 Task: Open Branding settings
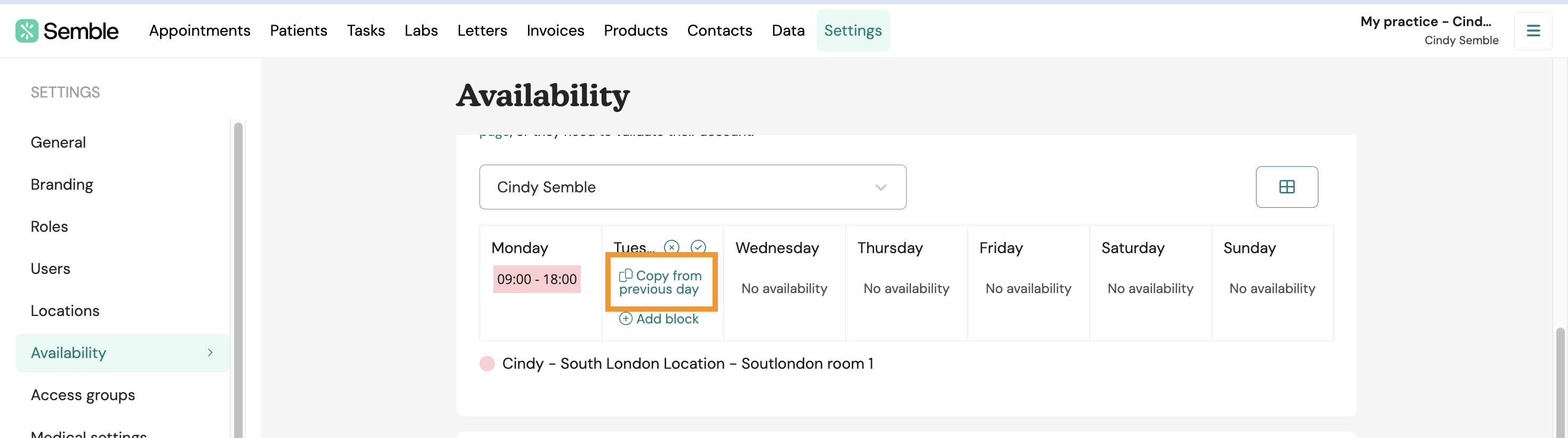click(x=62, y=184)
